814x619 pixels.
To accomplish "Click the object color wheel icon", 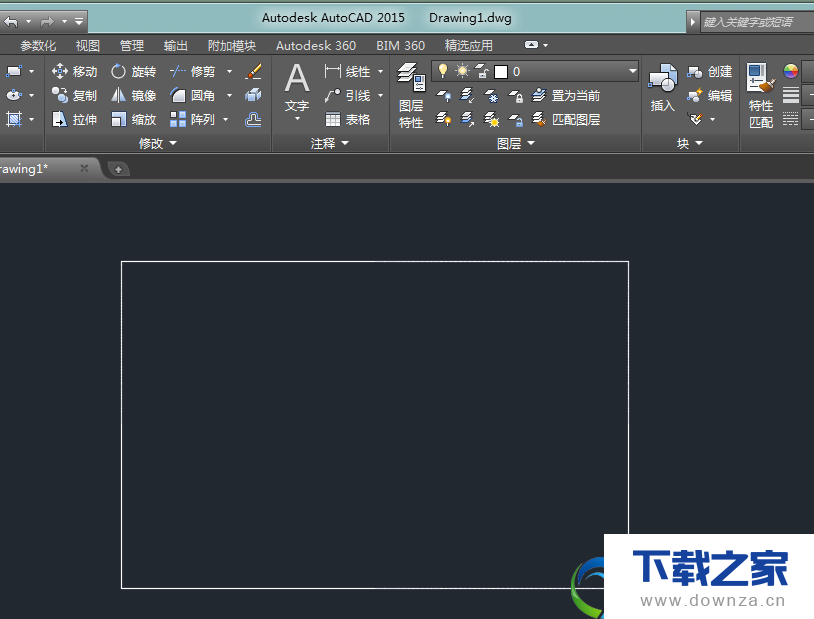I will click(x=791, y=71).
